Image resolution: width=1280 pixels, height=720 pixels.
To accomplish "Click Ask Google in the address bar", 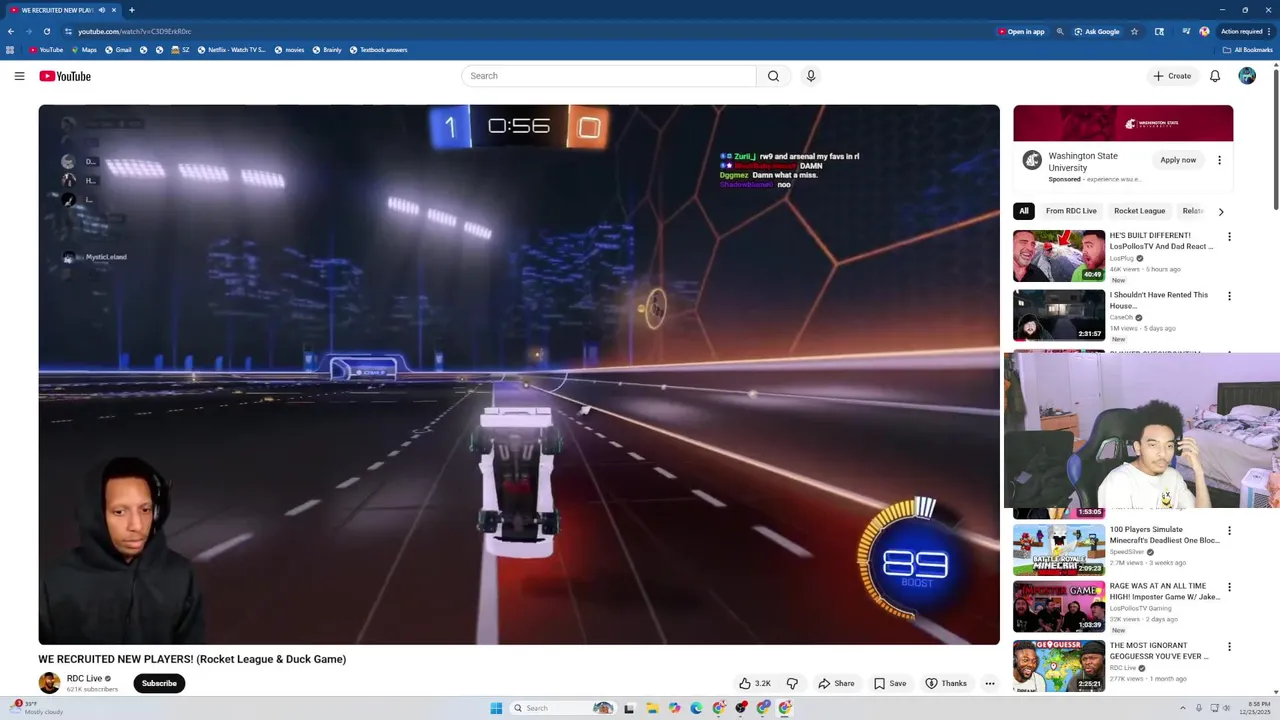I will point(1097,31).
